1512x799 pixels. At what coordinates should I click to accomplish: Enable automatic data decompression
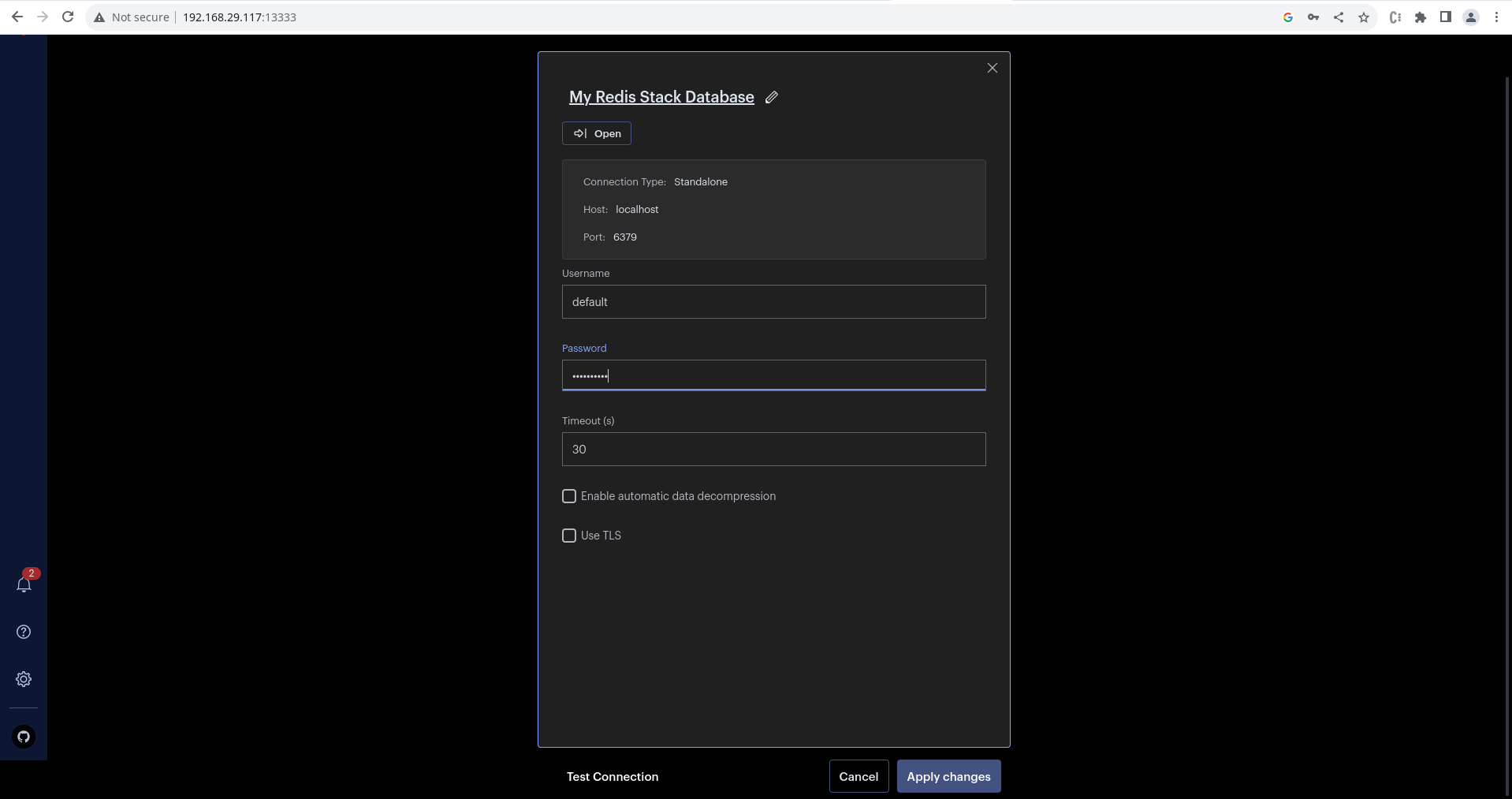coord(569,496)
